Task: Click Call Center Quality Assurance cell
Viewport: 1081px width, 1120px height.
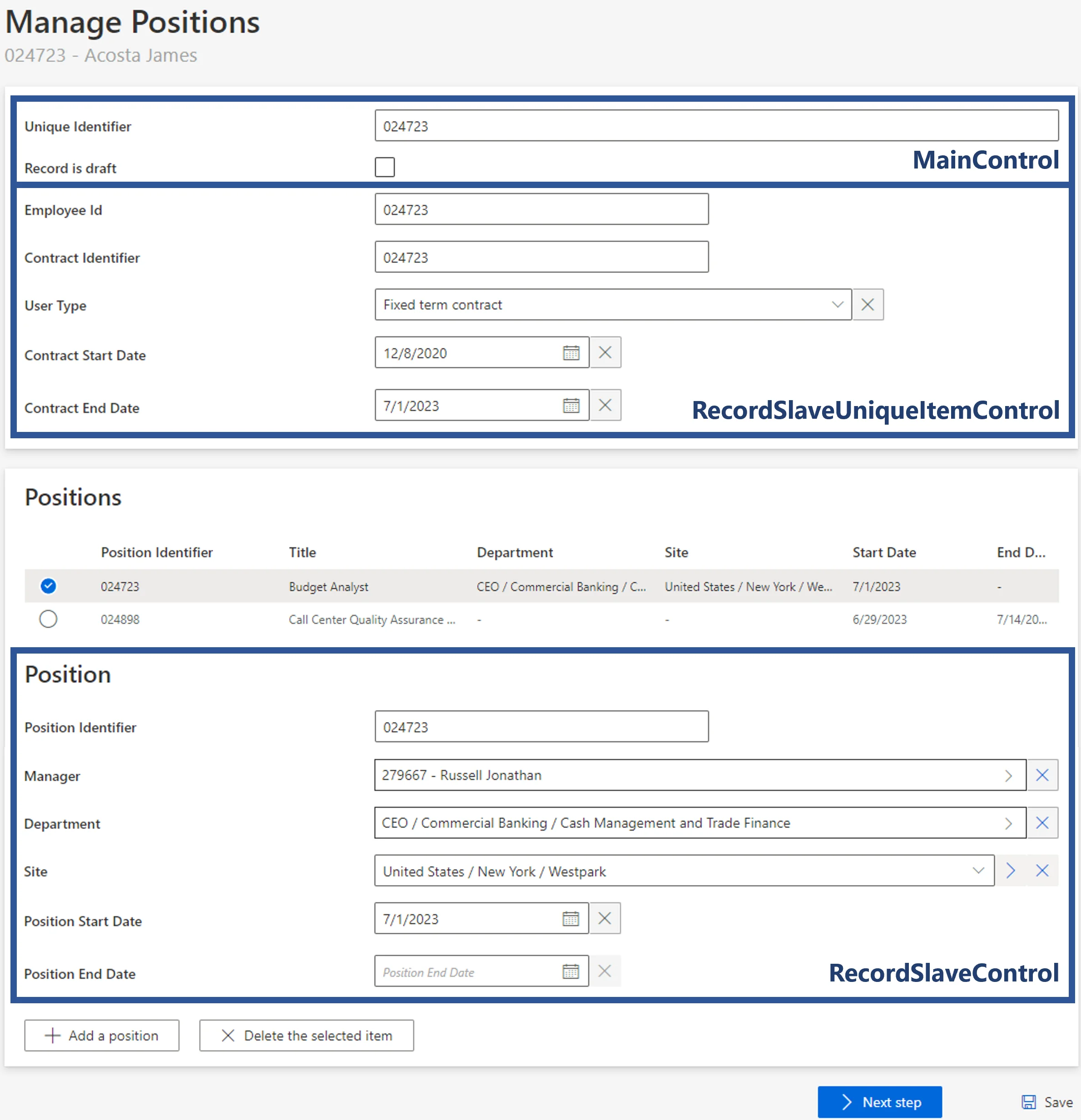Action: tap(372, 620)
